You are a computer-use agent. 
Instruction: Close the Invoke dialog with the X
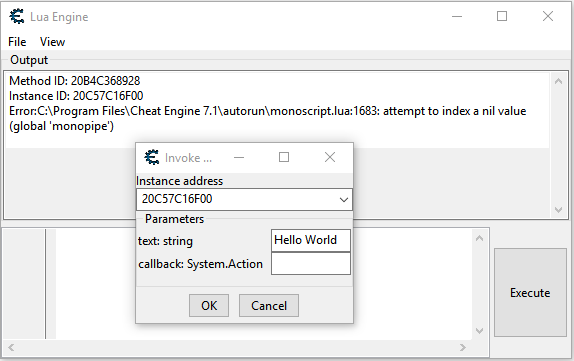[x=330, y=157]
